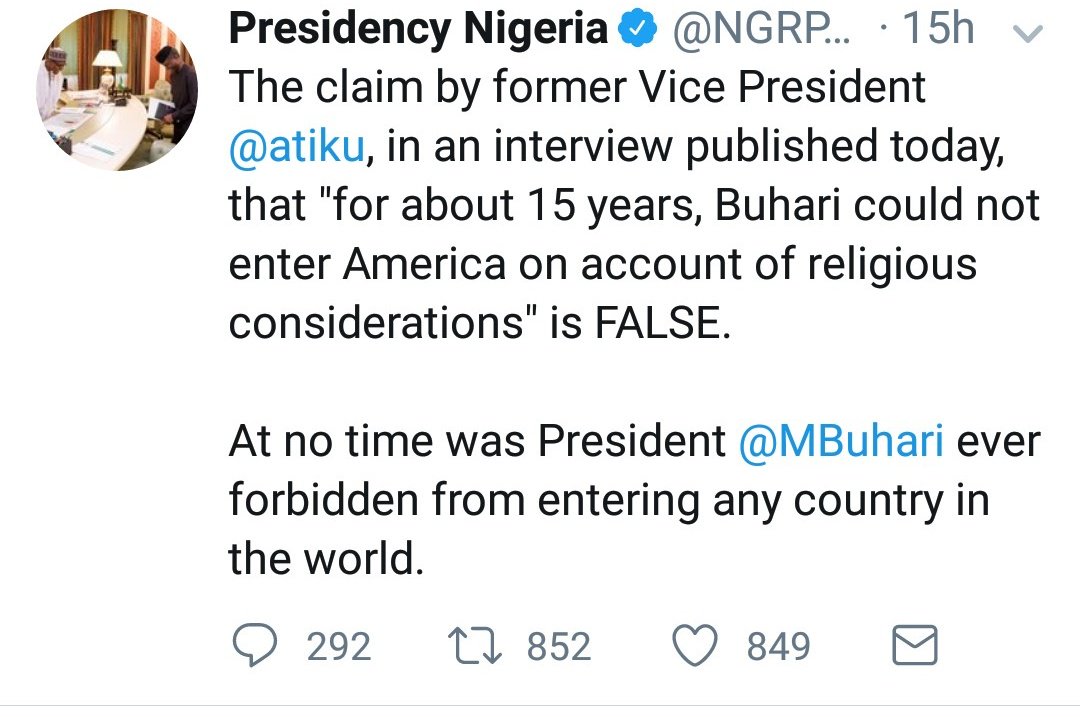Like the tweet with the heart icon
The width and height of the screenshot is (1080, 717).
(x=697, y=646)
